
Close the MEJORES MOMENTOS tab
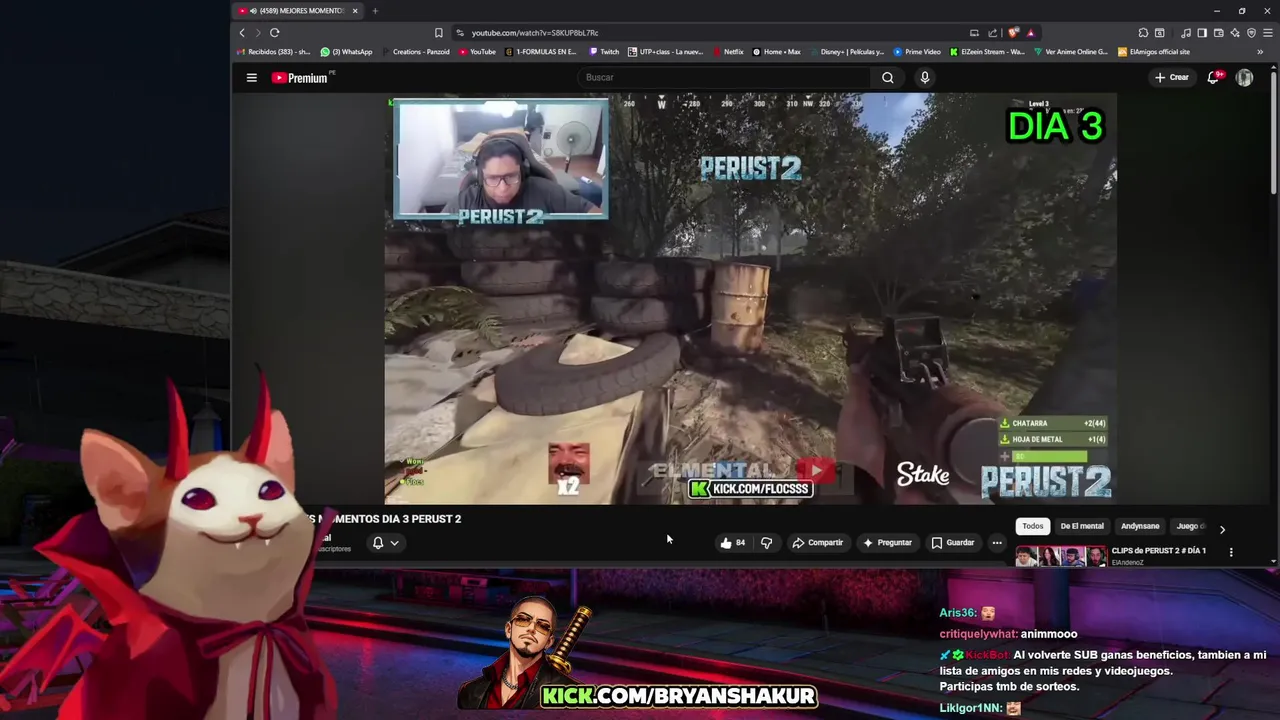pyautogui.click(x=355, y=11)
